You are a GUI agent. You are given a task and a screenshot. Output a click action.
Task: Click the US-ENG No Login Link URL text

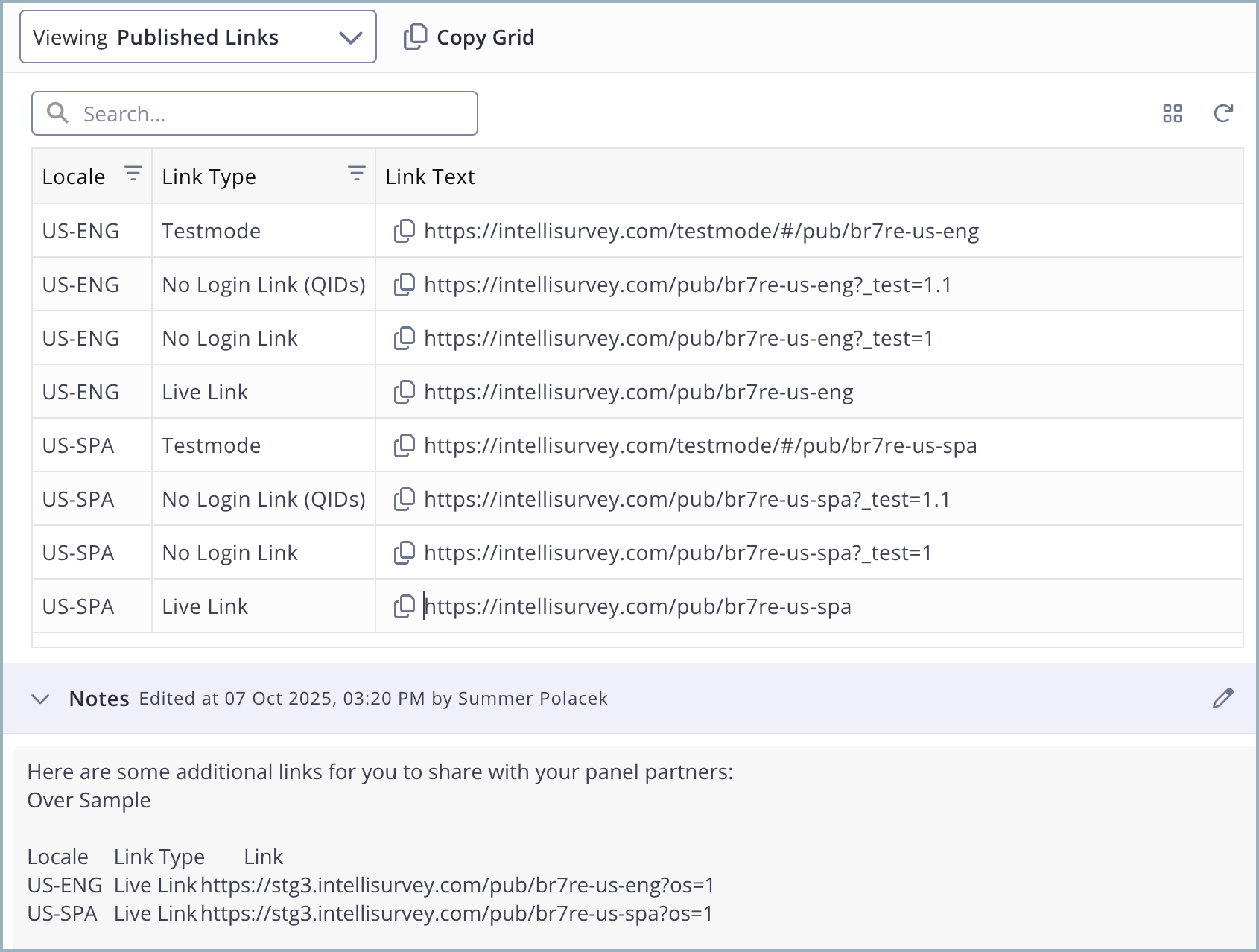click(x=678, y=338)
